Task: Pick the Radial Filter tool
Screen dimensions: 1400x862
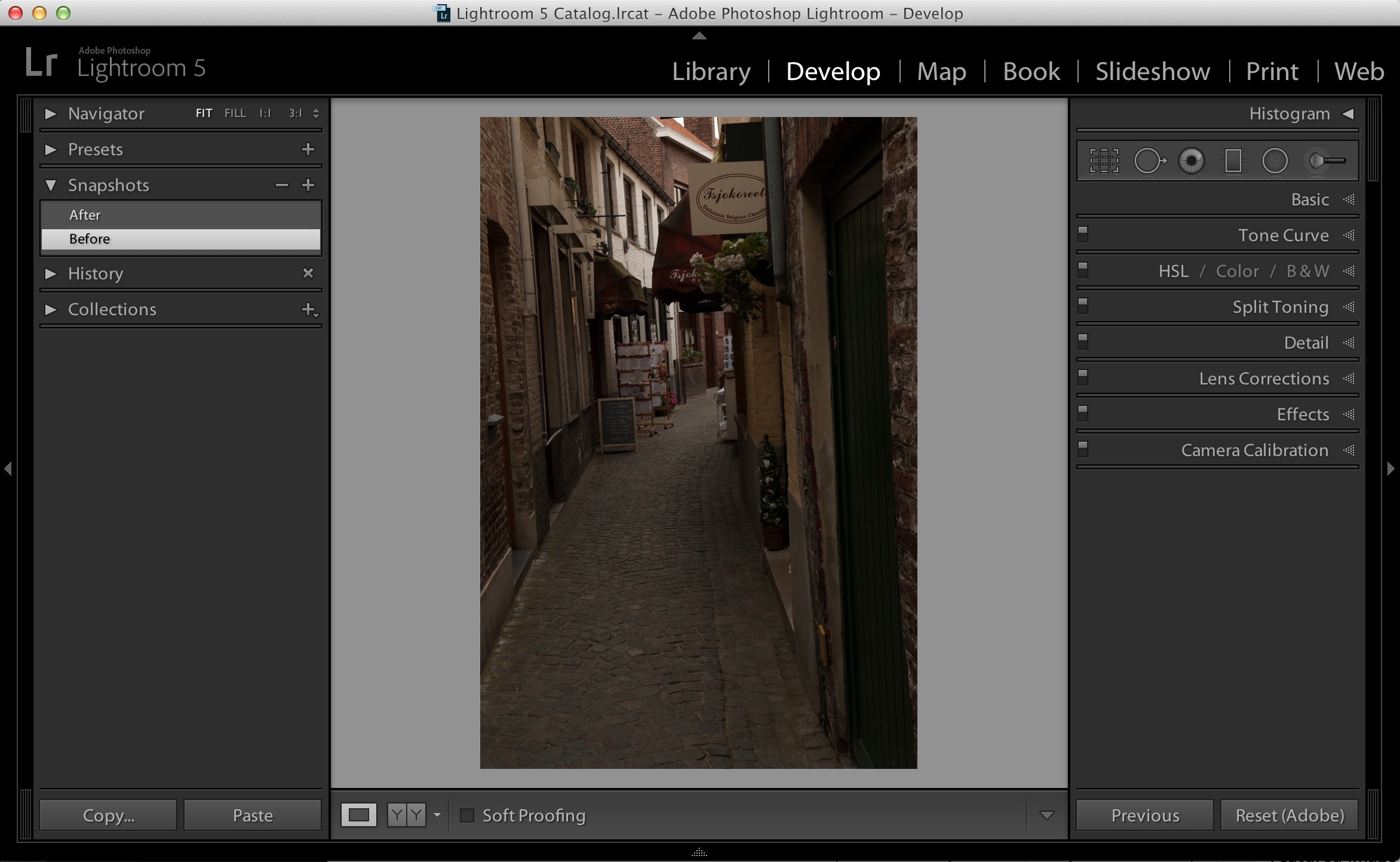Action: pyautogui.click(x=1275, y=161)
